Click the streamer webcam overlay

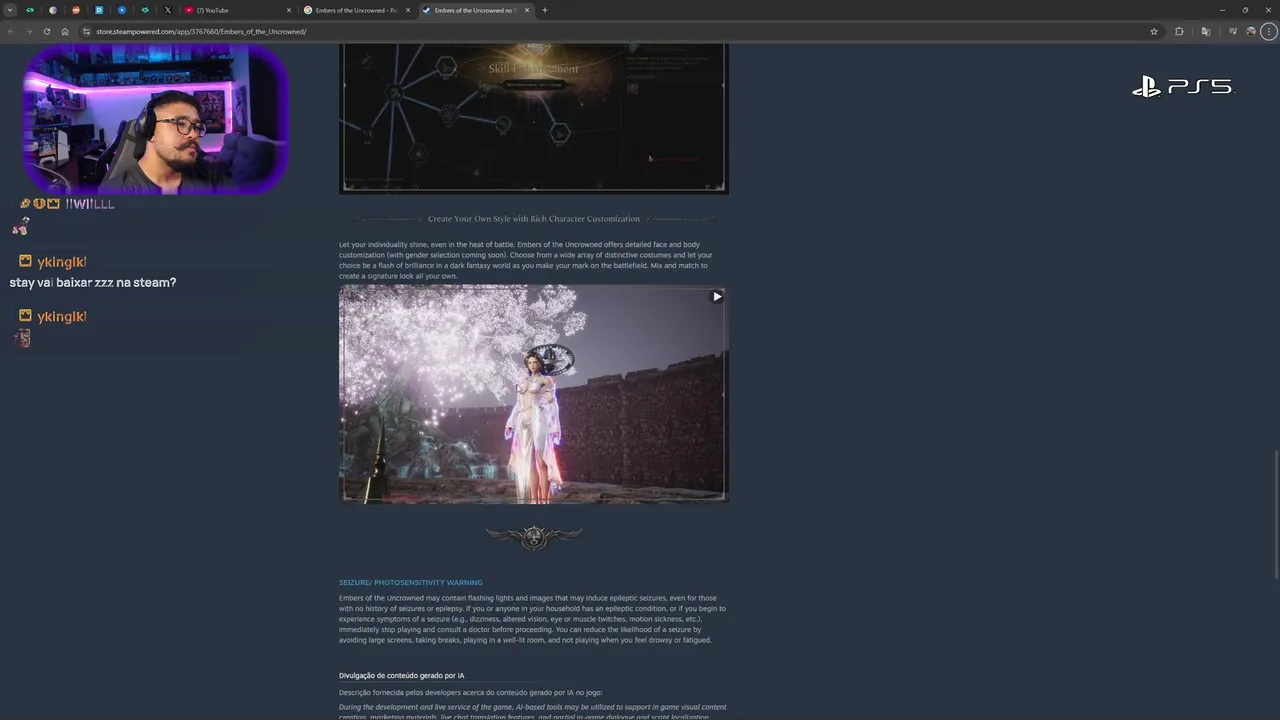155,118
